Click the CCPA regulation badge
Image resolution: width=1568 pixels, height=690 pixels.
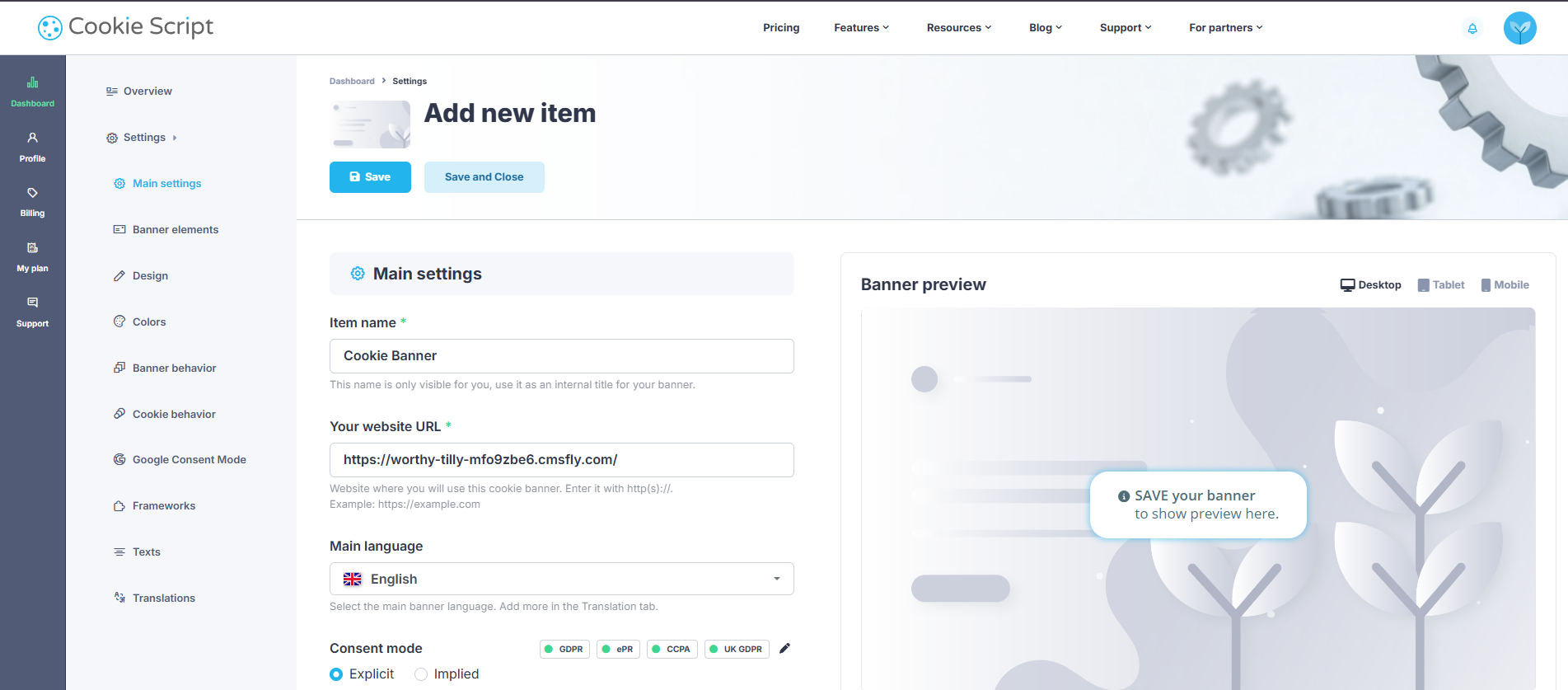point(672,650)
